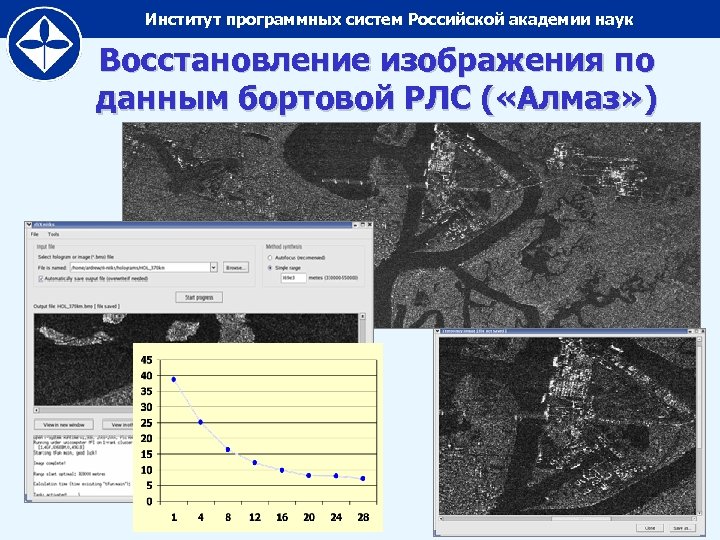This screenshot has height=540, width=720.
Task: Open the window menu icon of main window
Action: [x=29, y=225]
